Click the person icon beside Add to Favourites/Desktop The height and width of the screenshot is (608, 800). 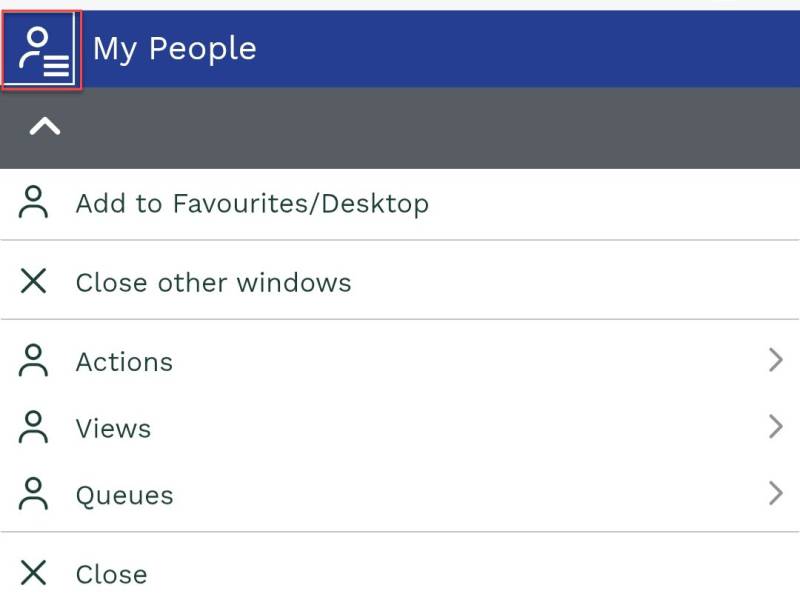click(x=34, y=203)
